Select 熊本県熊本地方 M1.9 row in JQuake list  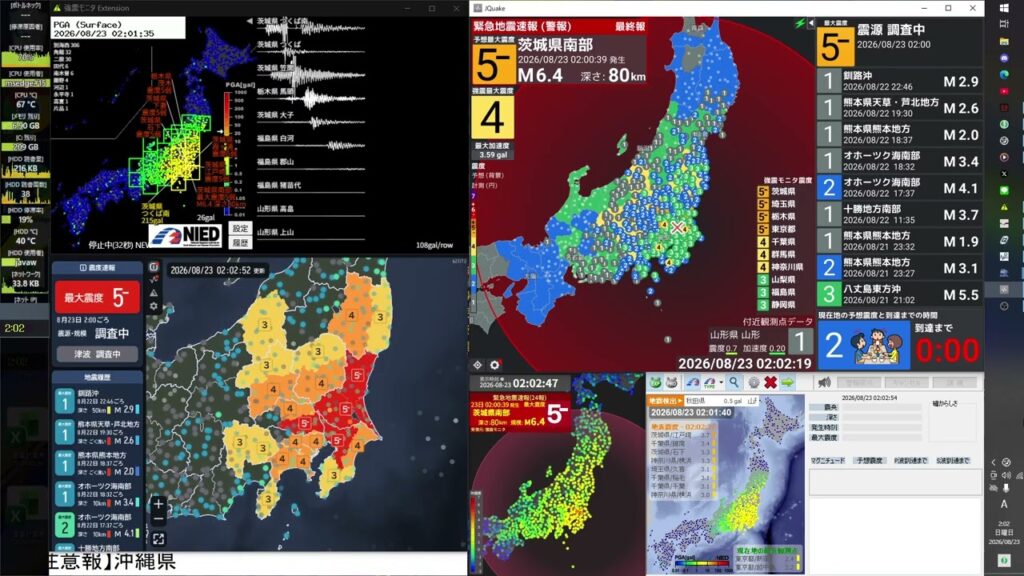pyautogui.click(x=899, y=242)
